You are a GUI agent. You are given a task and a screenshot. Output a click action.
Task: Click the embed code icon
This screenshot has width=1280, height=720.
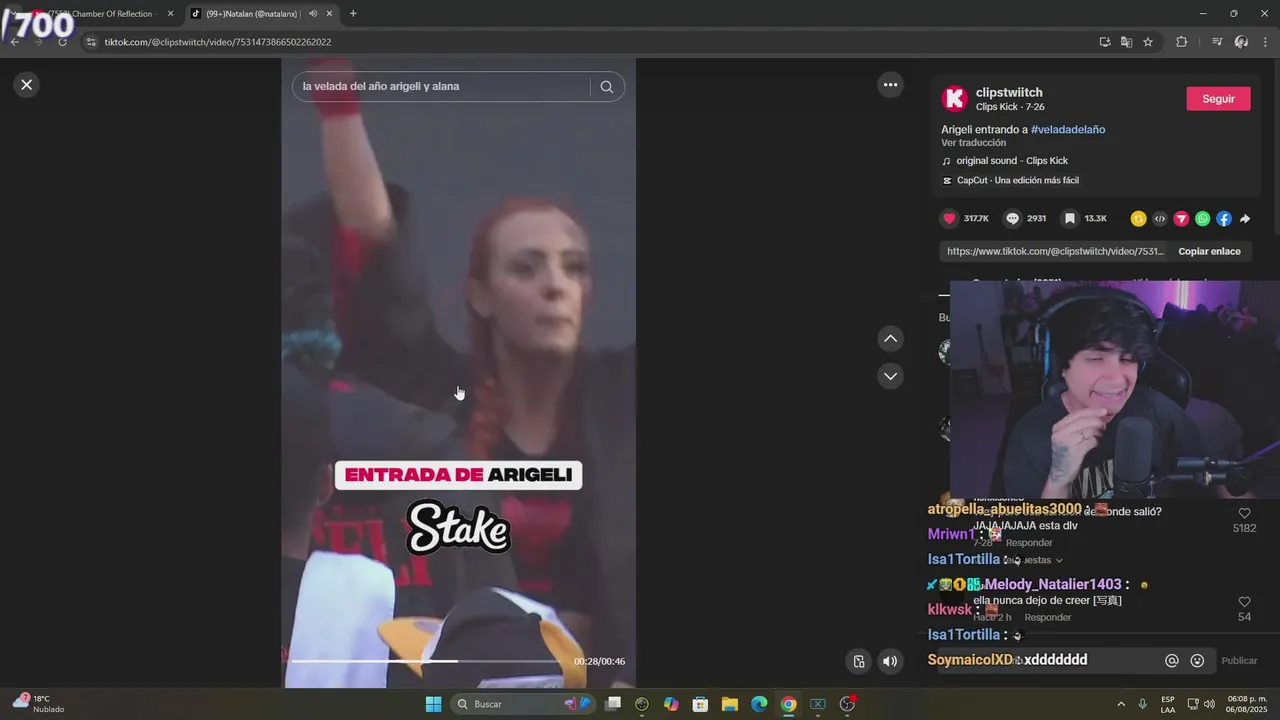point(1160,219)
